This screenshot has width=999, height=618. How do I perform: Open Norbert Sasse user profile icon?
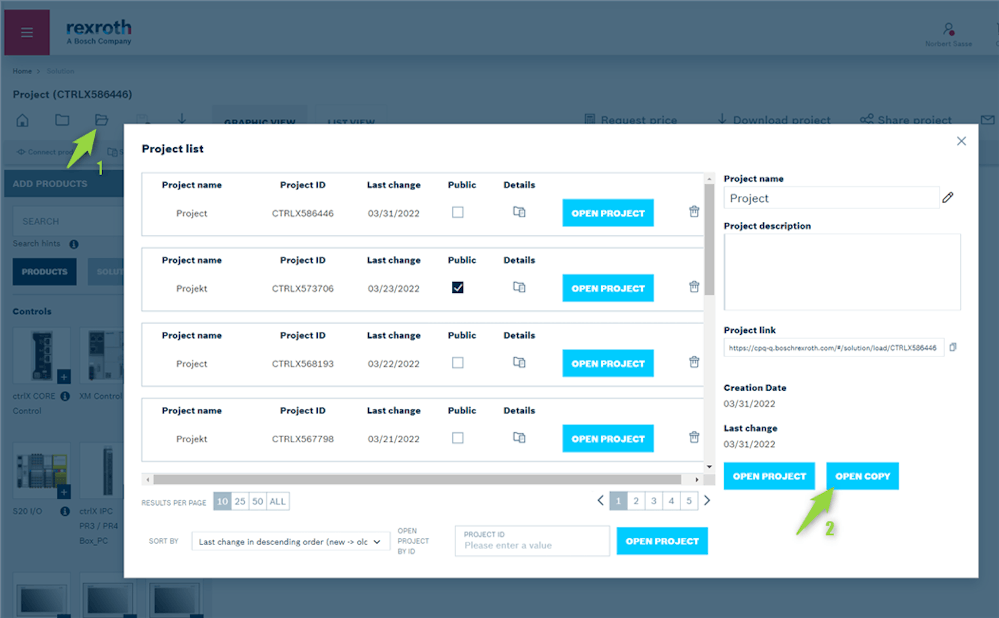click(x=949, y=29)
